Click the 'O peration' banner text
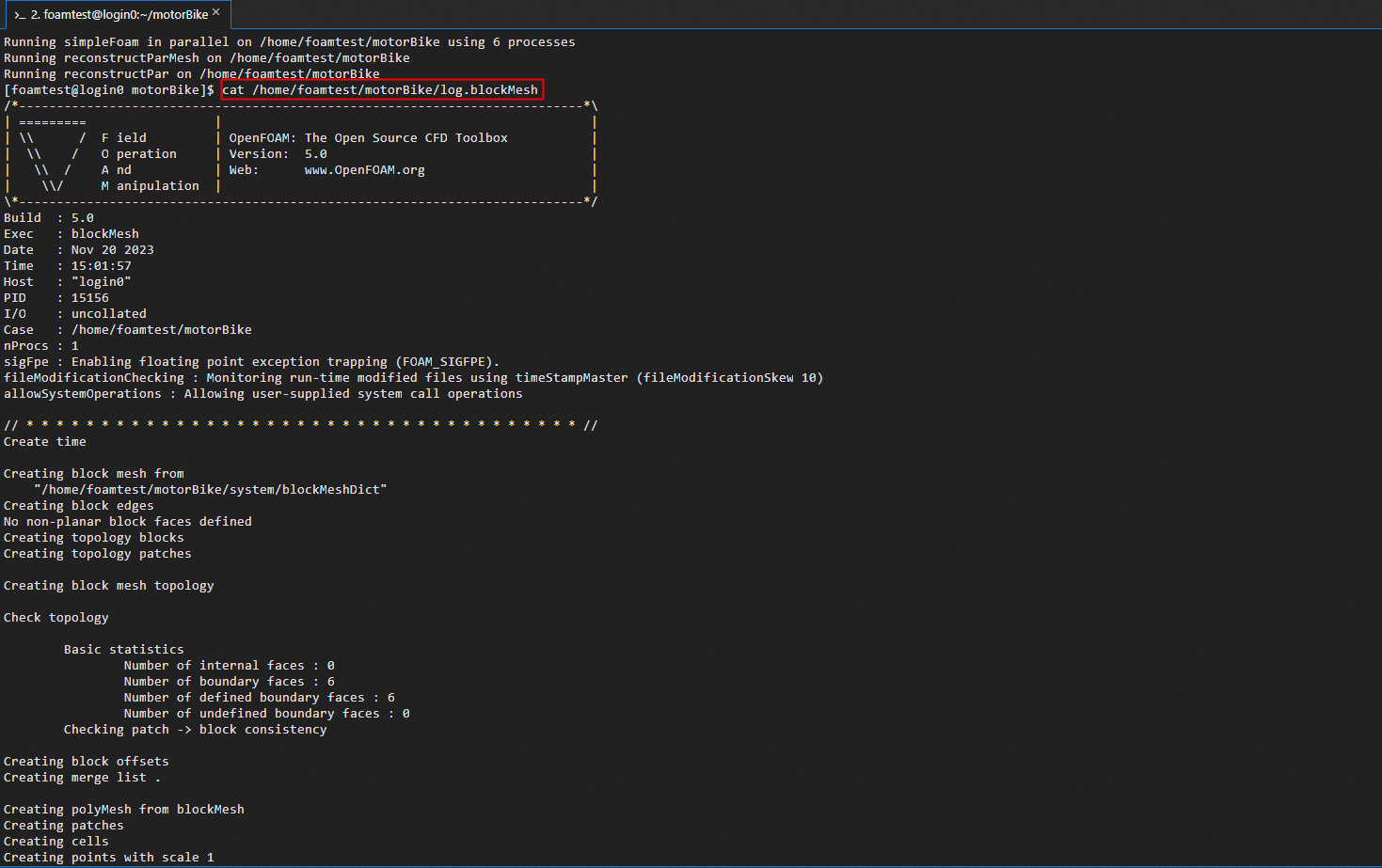 click(x=139, y=154)
